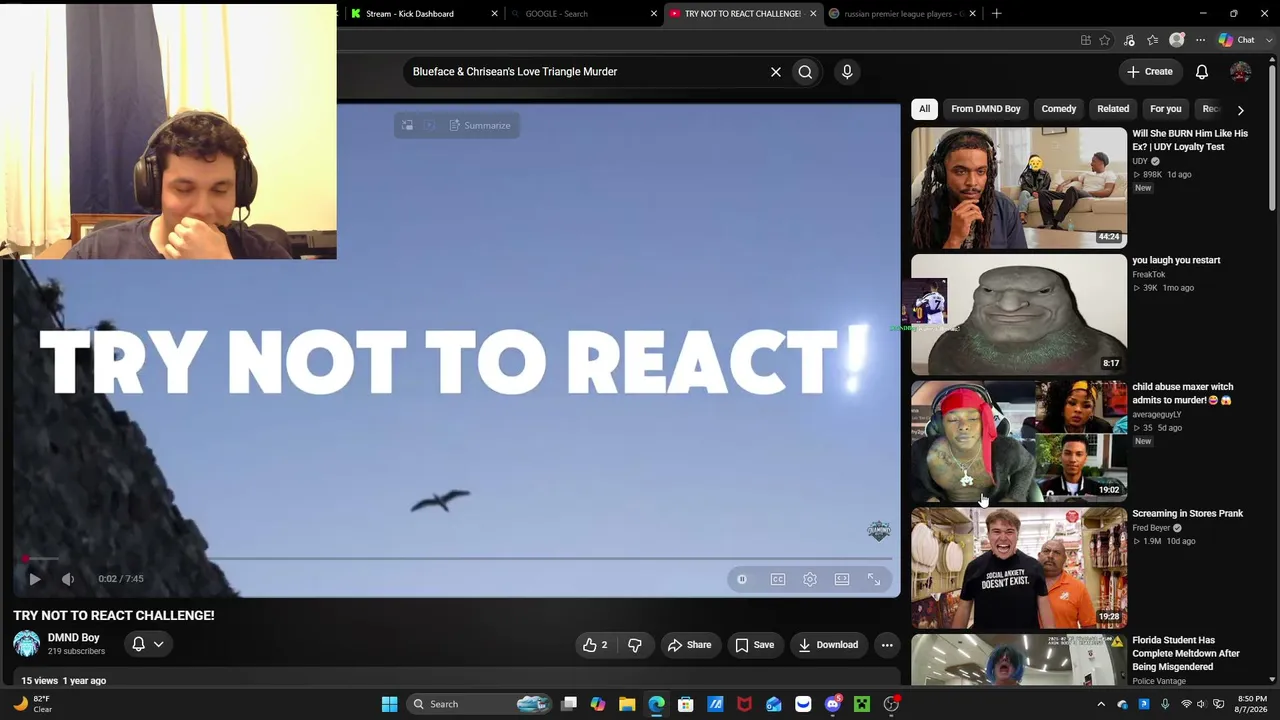Click the Share button below the video
1280x720 pixels.
[x=689, y=645]
